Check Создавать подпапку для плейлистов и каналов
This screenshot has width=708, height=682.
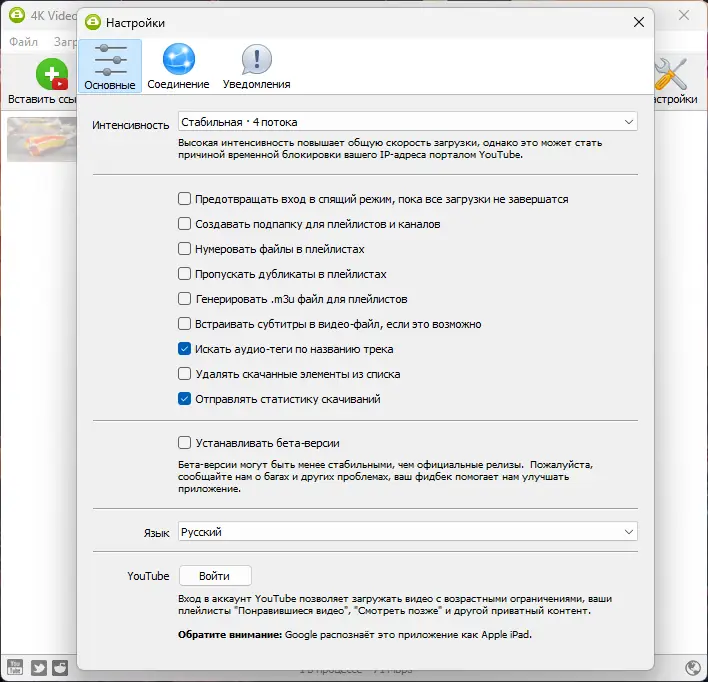tap(184, 224)
